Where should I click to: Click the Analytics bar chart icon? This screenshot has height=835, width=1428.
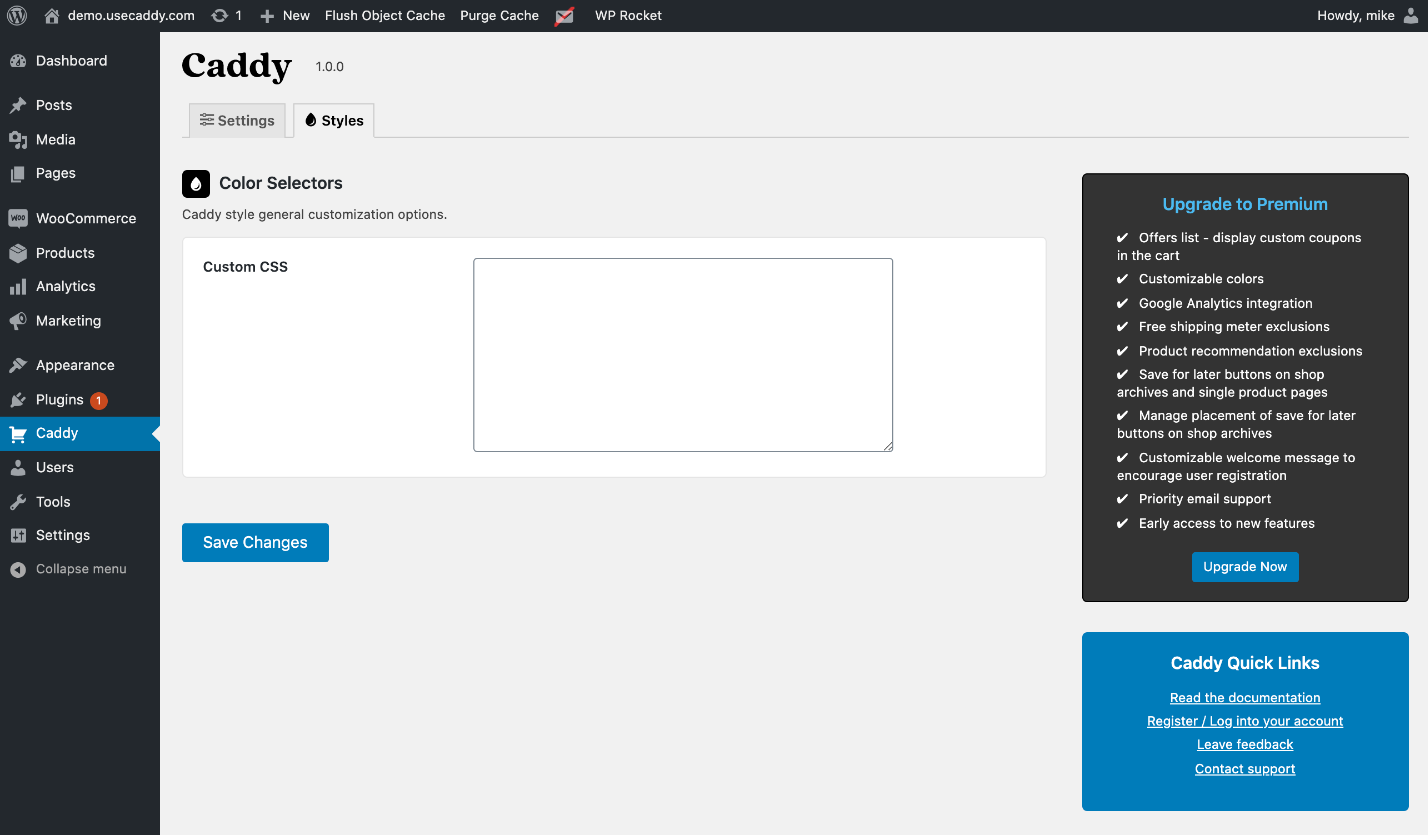tap(18, 287)
